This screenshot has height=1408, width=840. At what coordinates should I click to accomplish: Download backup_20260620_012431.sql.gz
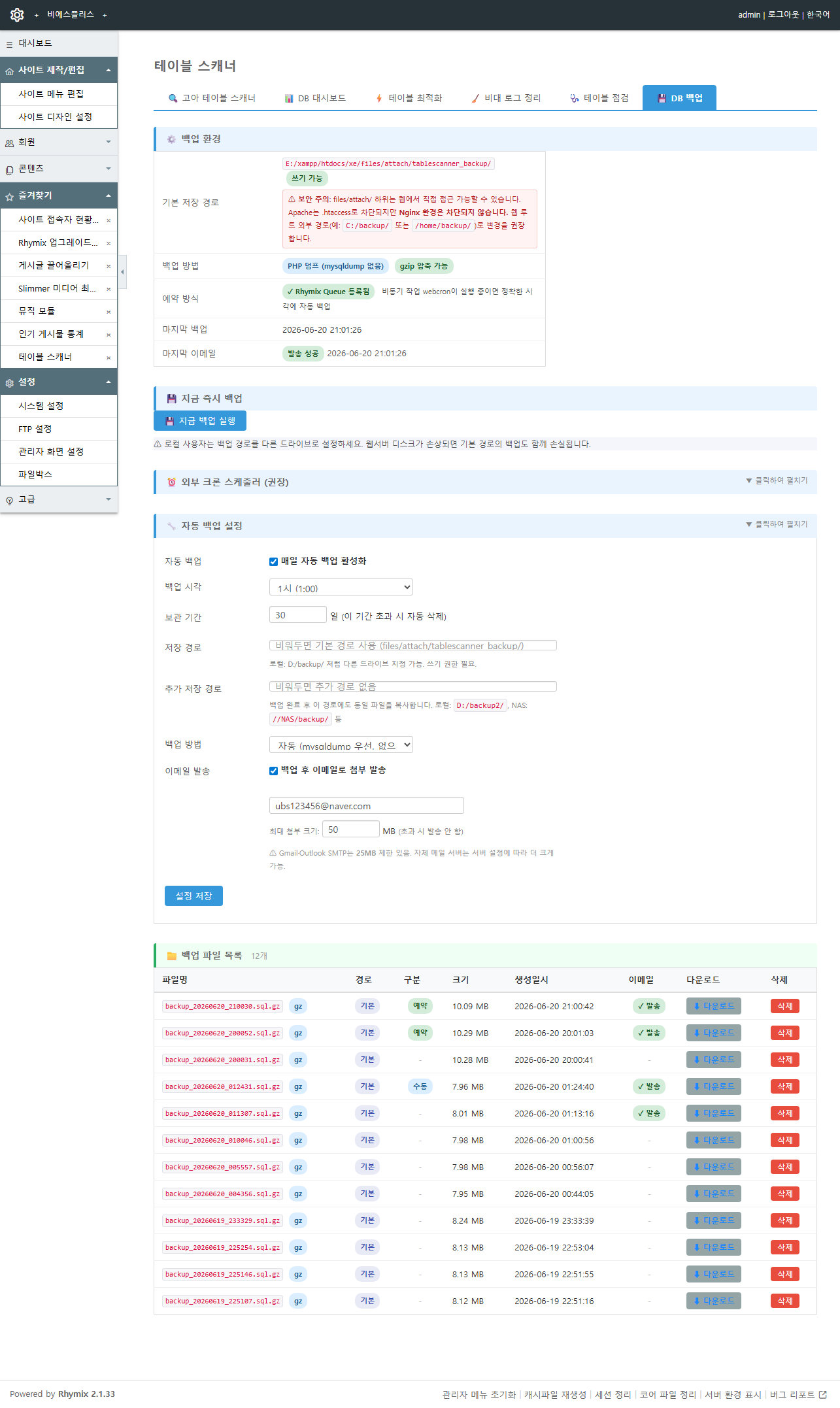click(x=714, y=1086)
